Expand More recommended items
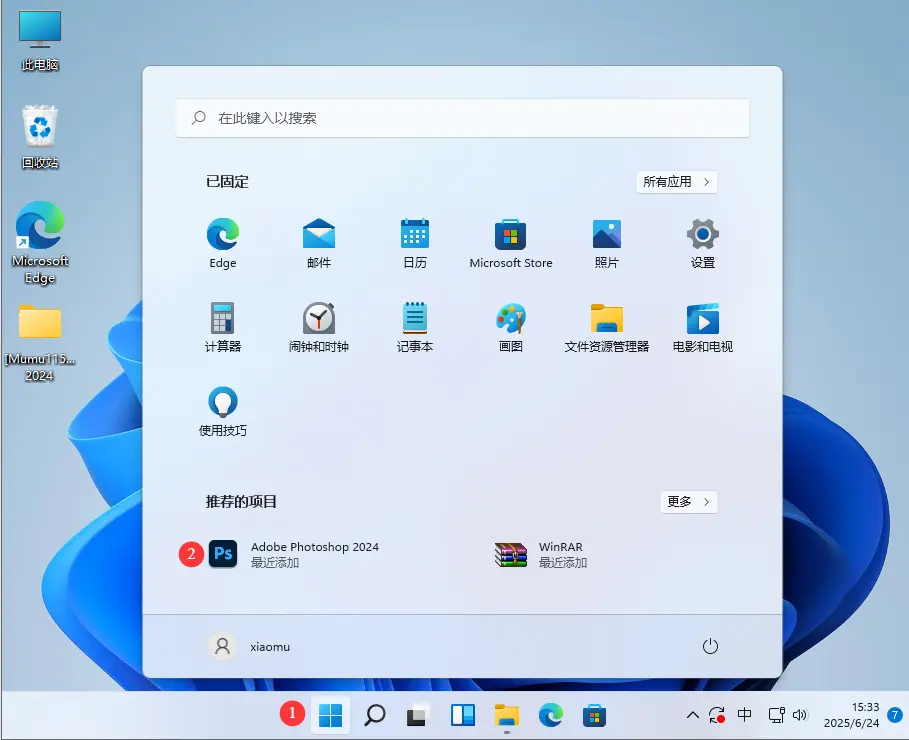Image resolution: width=909 pixels, height=740 pixels. (689, 502)
